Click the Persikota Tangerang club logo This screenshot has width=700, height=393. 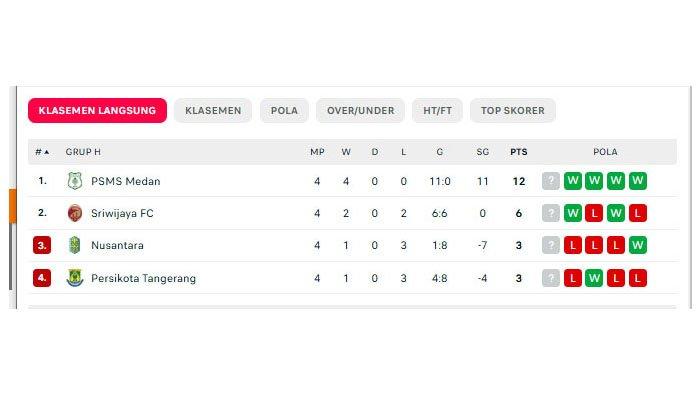(75, 278)
